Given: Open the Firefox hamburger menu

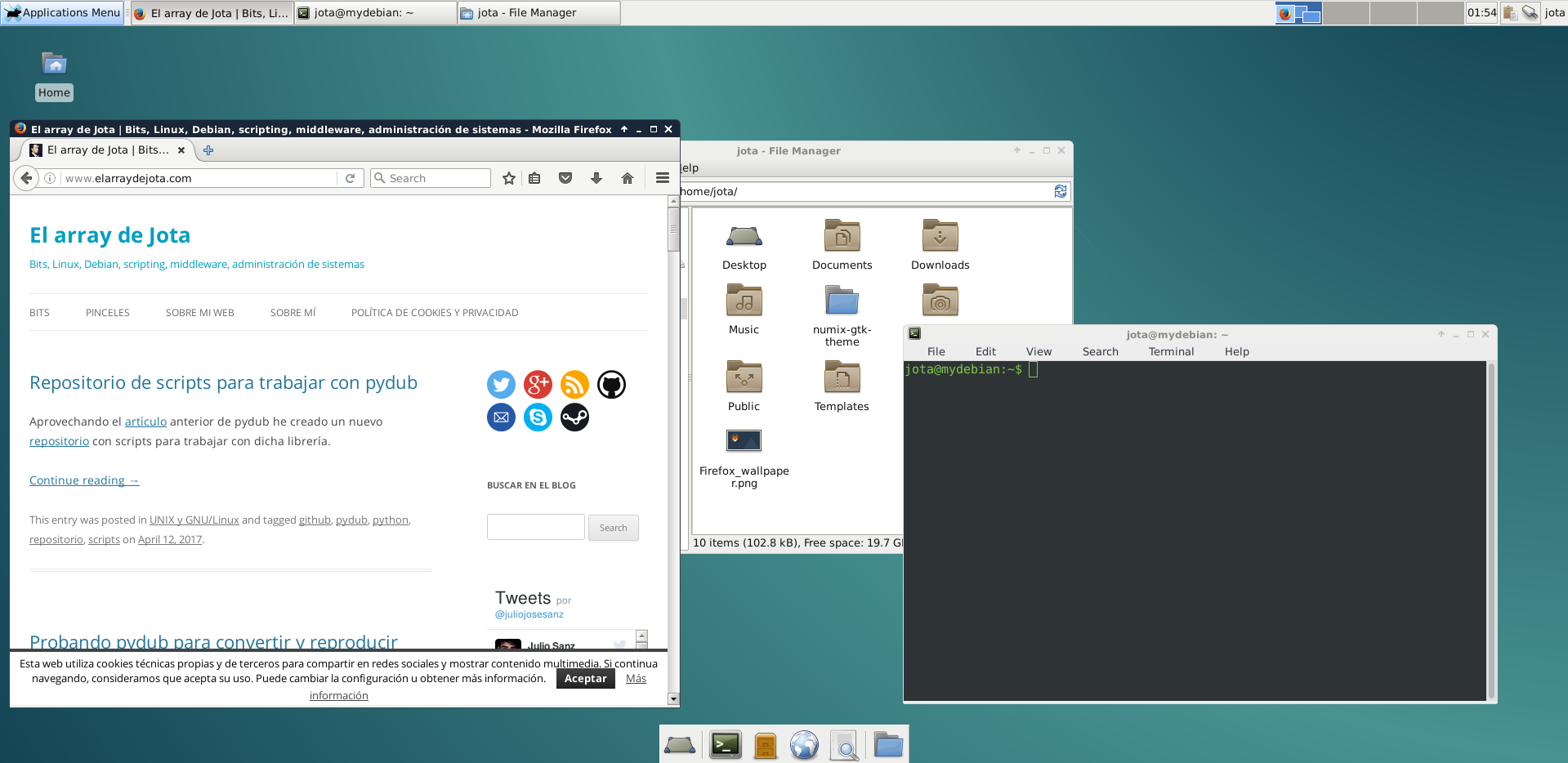Looking at the screenshot, I should [663, 178].
